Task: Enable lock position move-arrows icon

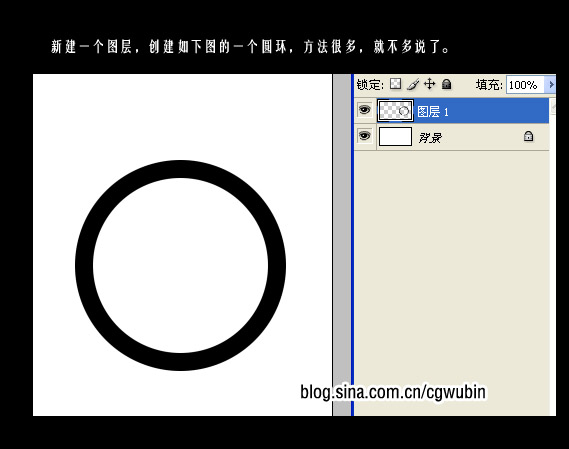Action: (430, 84)
